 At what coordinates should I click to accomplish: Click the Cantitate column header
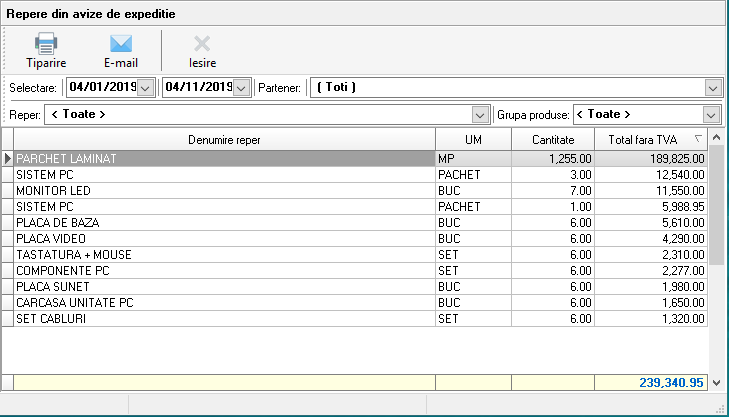coord(552,139)
